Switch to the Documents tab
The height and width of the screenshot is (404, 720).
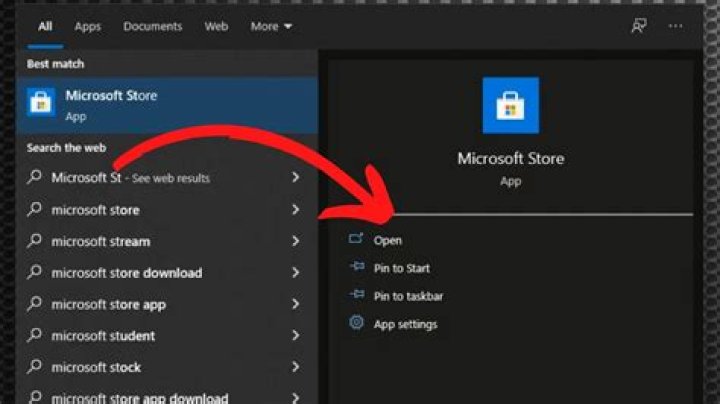click(x=152, y=27)
